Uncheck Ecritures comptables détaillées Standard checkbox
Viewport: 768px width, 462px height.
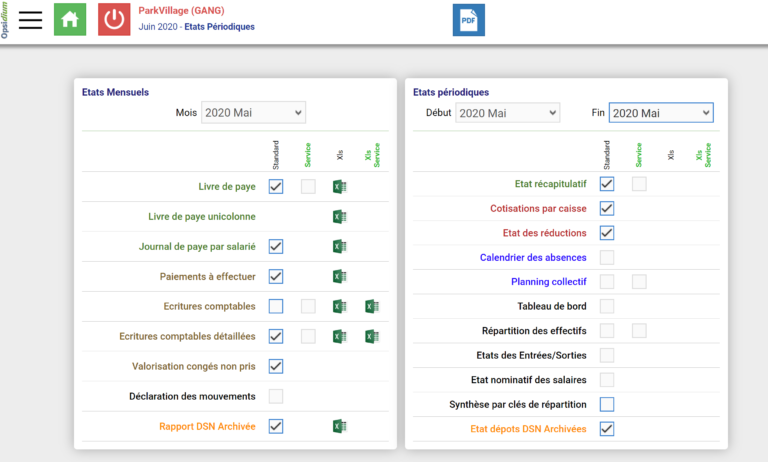(x=276, y=336)
